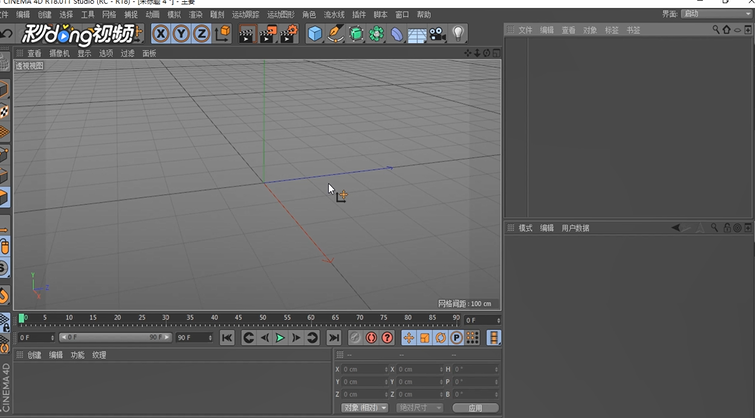This screenshot has width=755, height=418.
Task: Click the end frame 90 F field
Action: click(195, 338)
